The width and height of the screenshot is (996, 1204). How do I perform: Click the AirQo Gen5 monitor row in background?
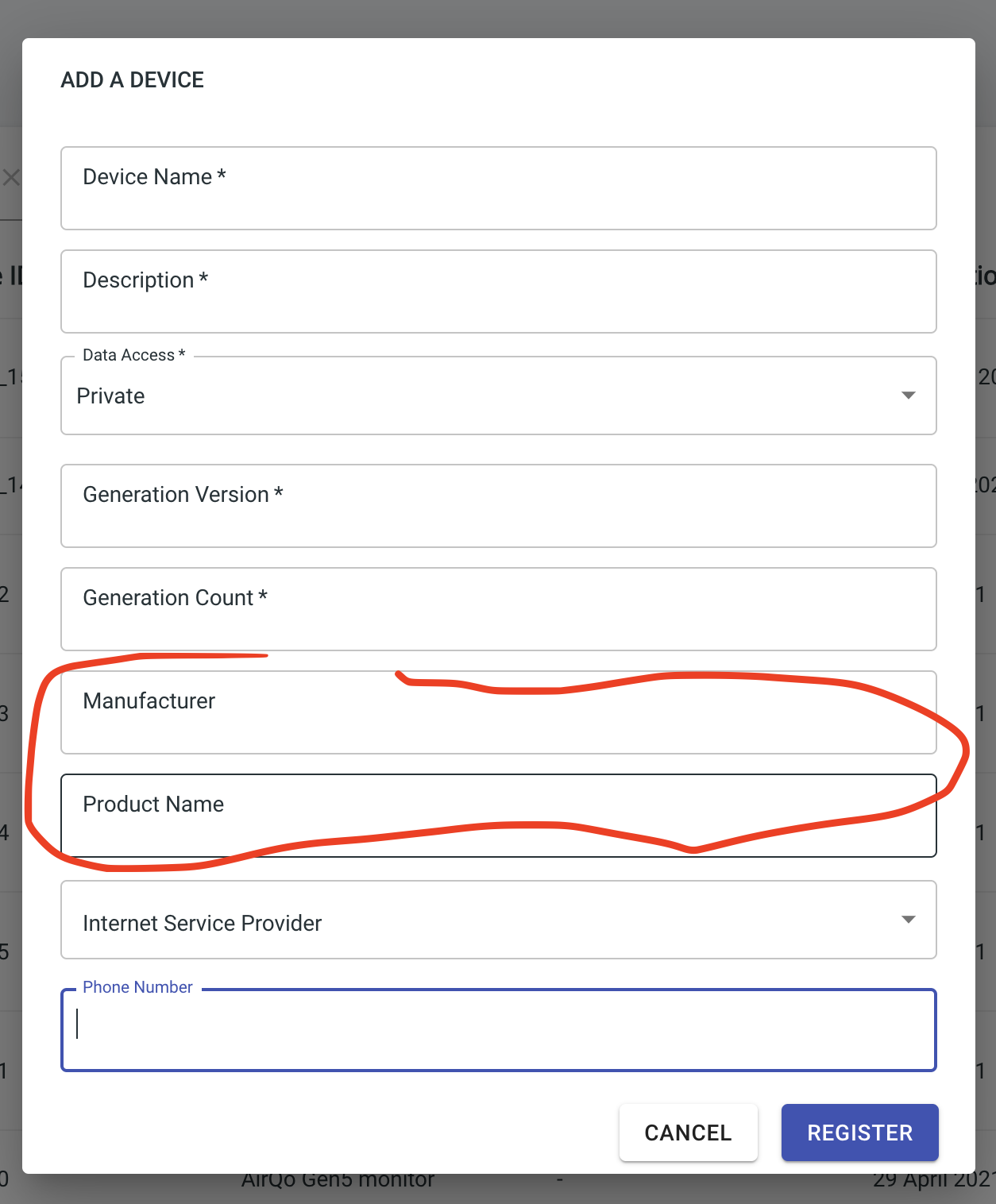click(338, 1179)
